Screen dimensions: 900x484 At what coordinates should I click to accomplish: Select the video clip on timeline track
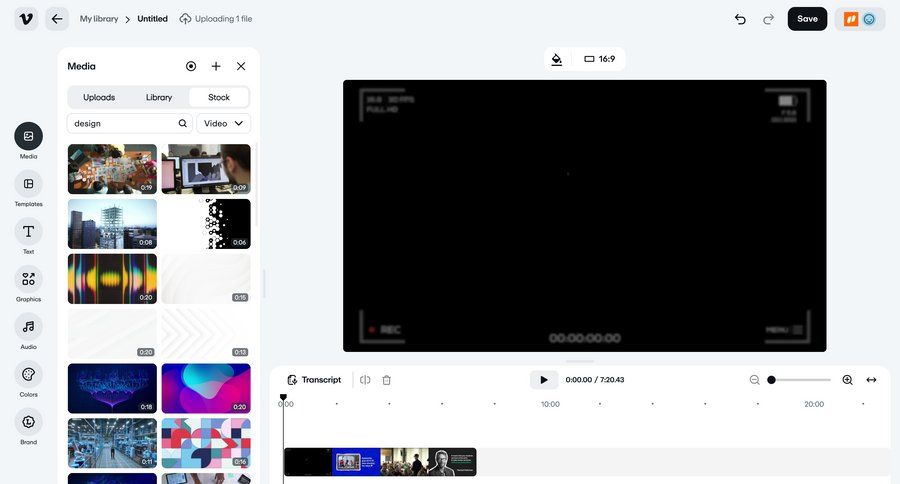click(x=380, y=462)
